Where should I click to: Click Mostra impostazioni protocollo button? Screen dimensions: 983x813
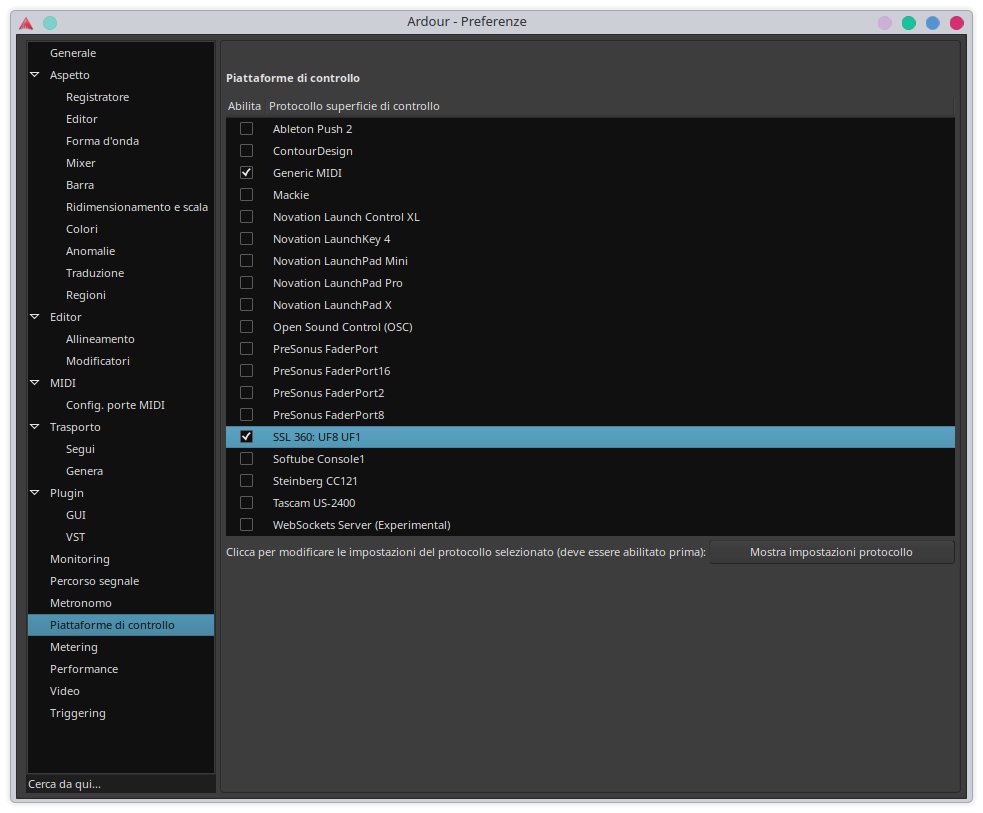[x=831, y=552]
